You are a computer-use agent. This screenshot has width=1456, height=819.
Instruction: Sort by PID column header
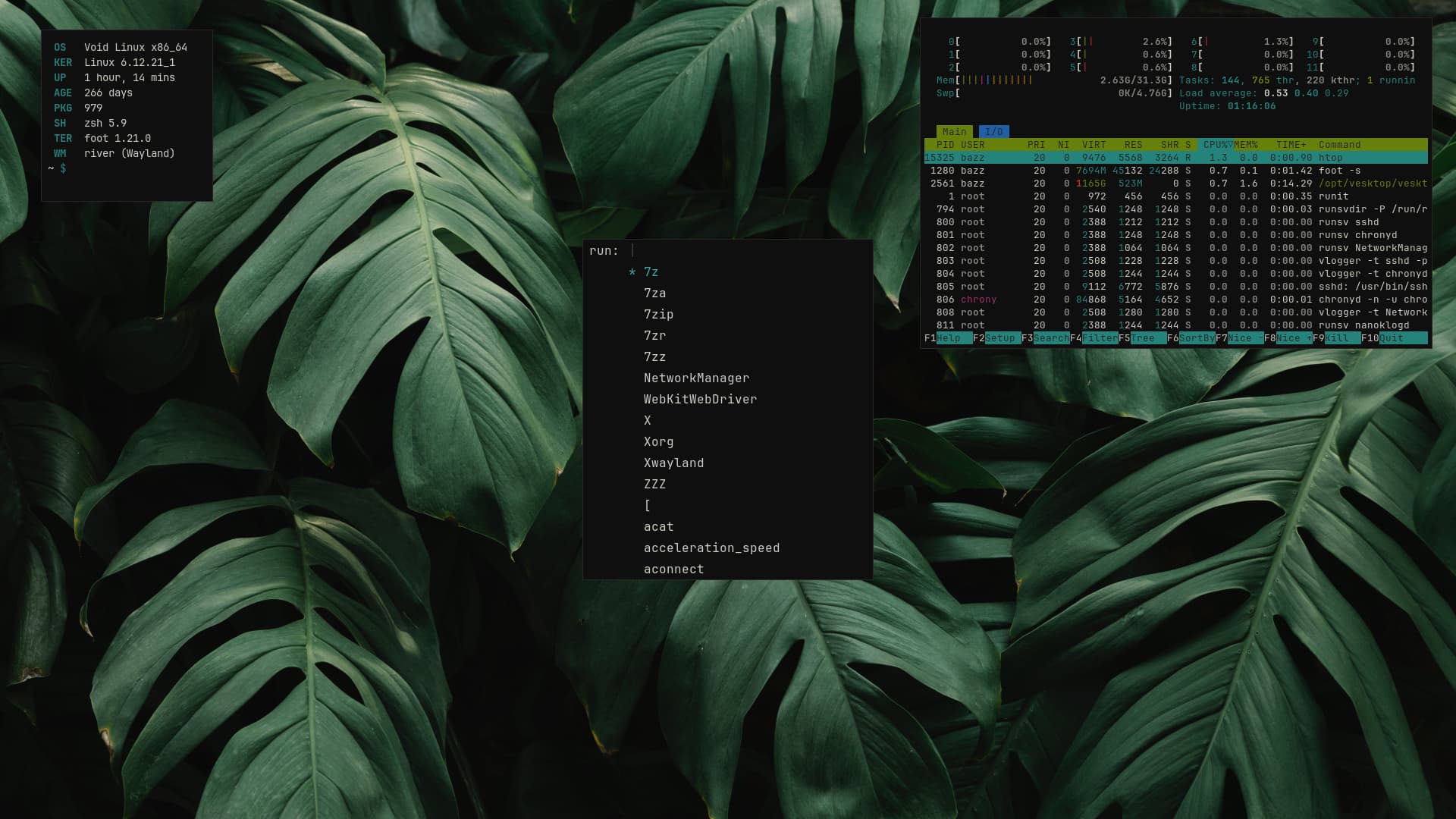tap(945, 145)
